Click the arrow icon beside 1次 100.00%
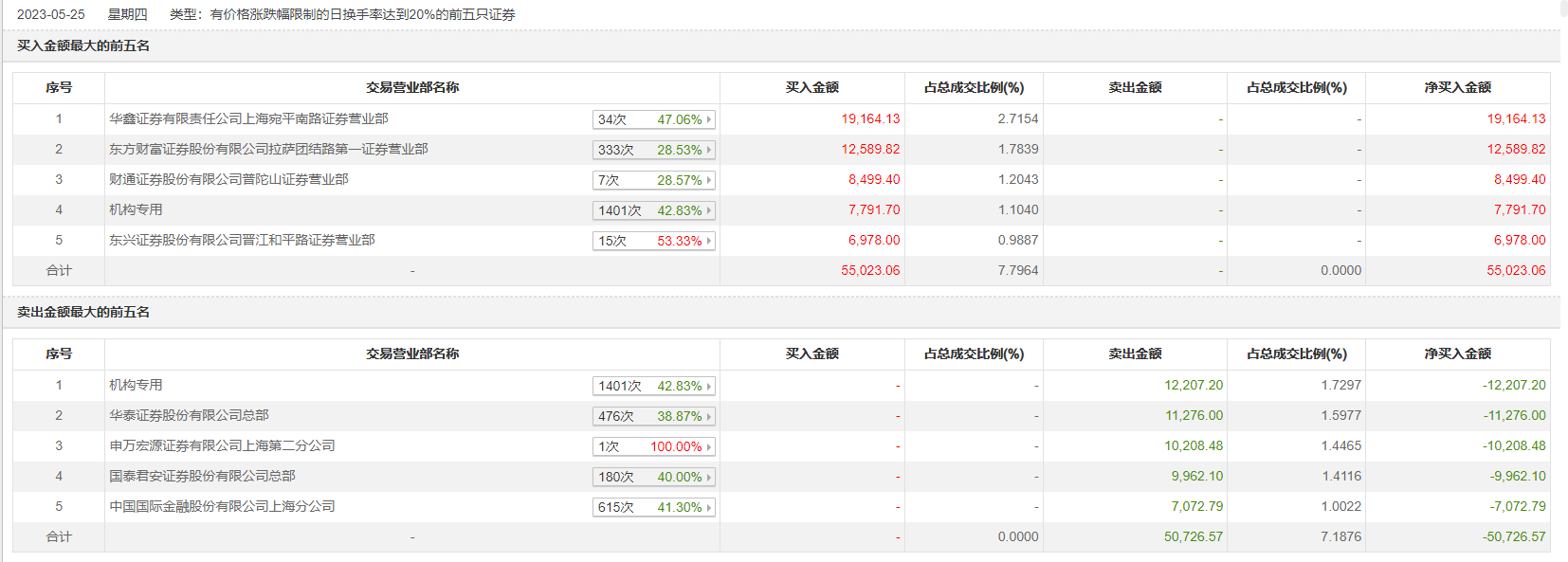This screenshot has height=562, width=1568. (708, 446)
